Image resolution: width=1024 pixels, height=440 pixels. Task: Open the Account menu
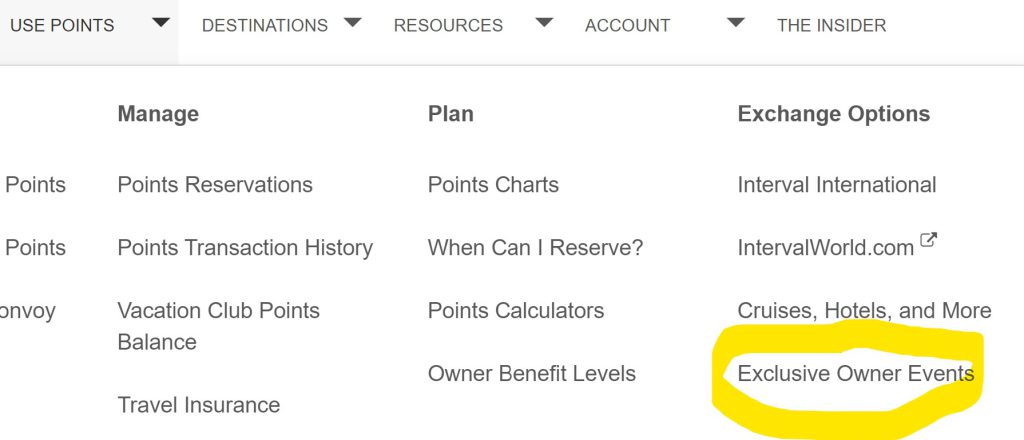[628, 25]
